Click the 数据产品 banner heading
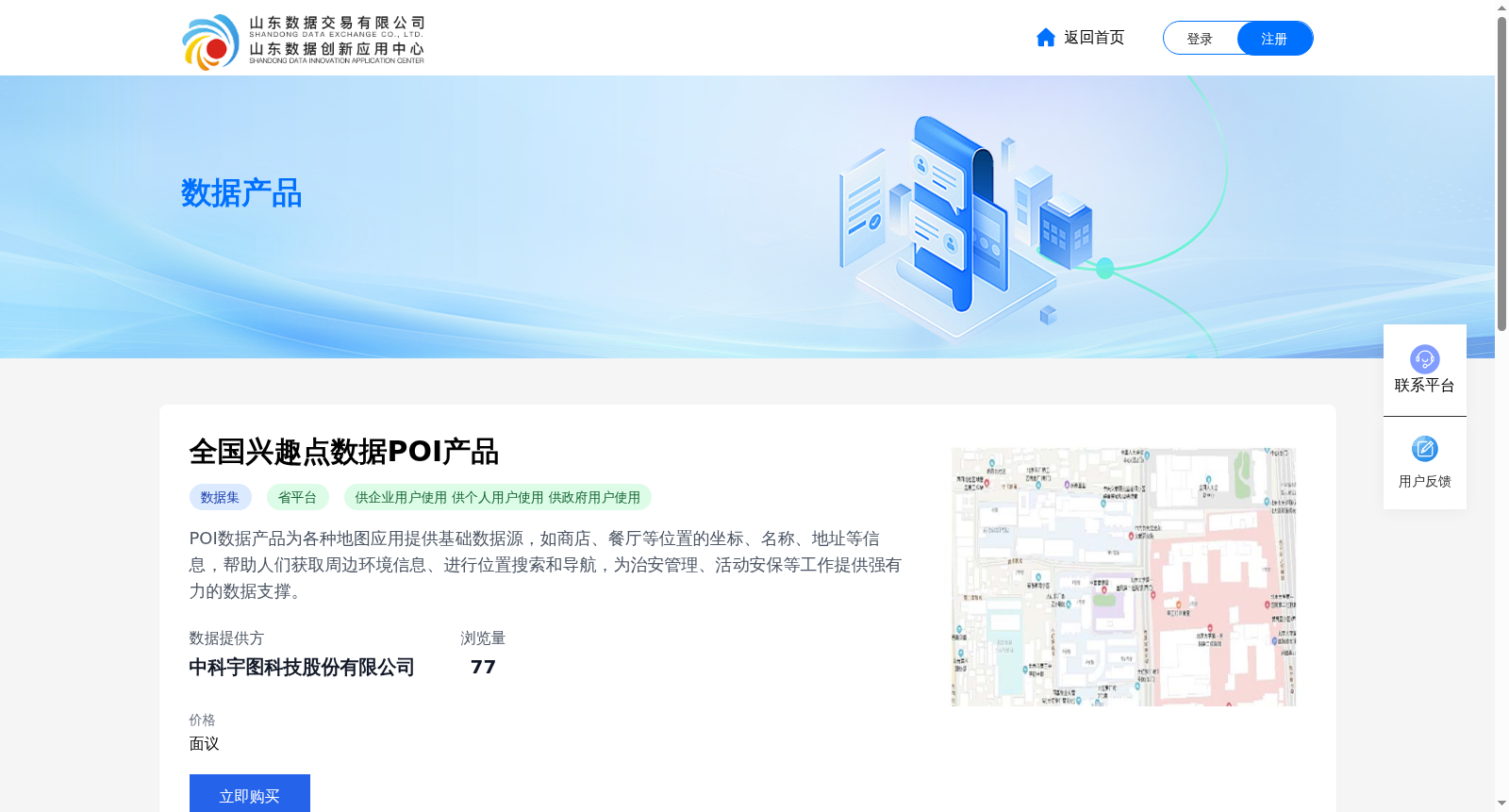 (x=241, y=193)
